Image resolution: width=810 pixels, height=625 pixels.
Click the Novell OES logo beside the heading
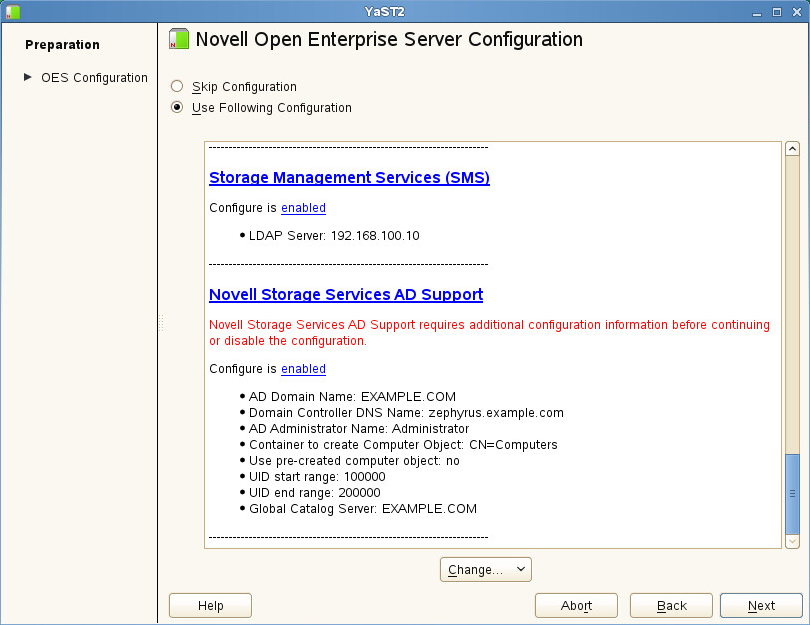[x=178, y=40]
